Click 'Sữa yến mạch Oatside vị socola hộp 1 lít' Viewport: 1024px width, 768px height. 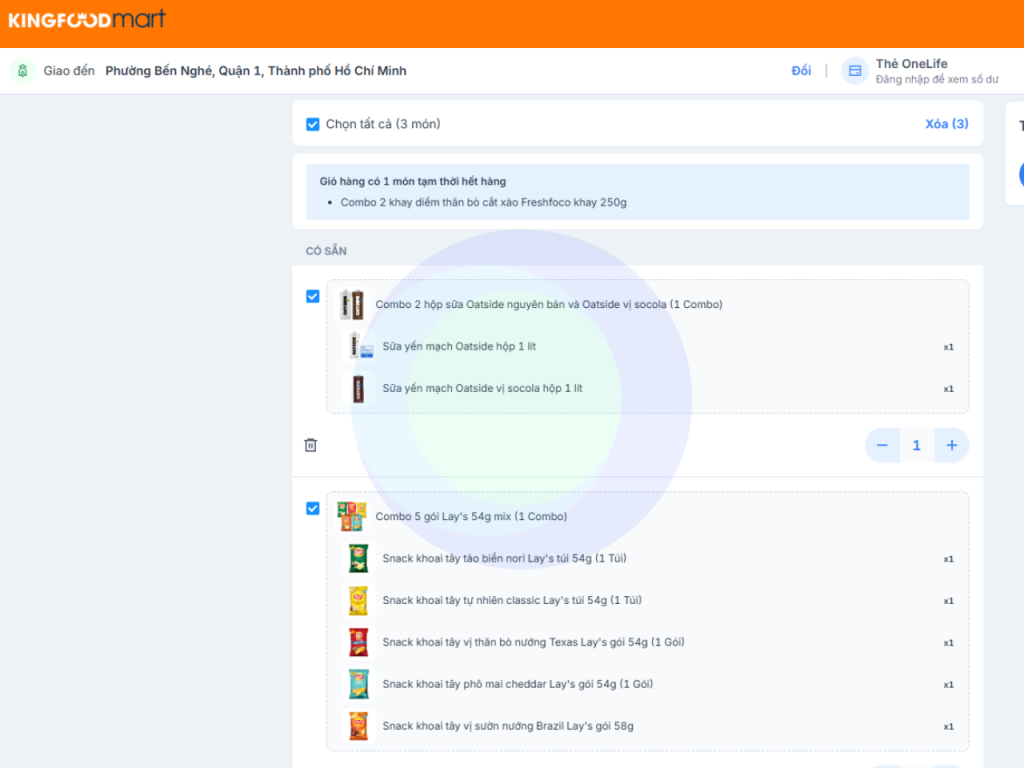pos(483,389)
